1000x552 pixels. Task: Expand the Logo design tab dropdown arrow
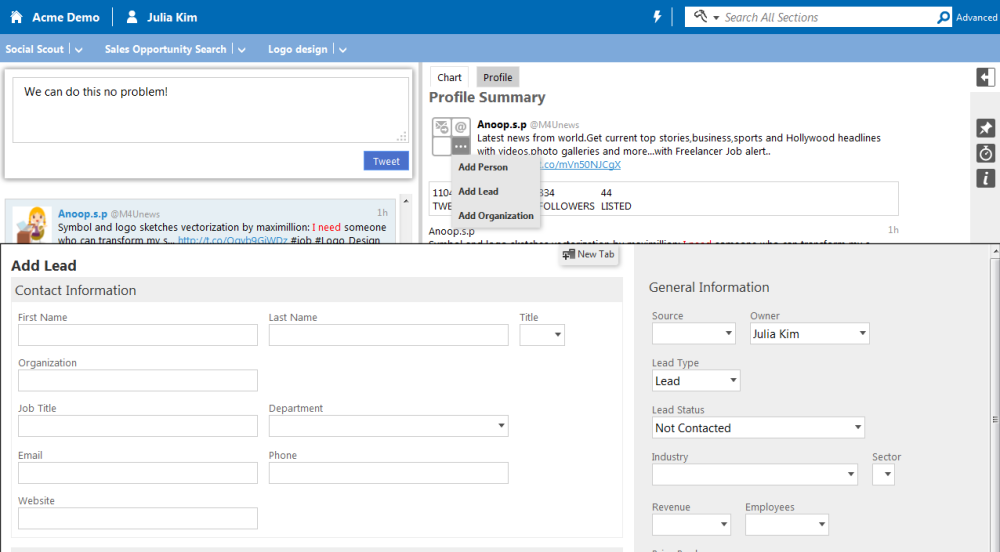(x=342, y=50)
